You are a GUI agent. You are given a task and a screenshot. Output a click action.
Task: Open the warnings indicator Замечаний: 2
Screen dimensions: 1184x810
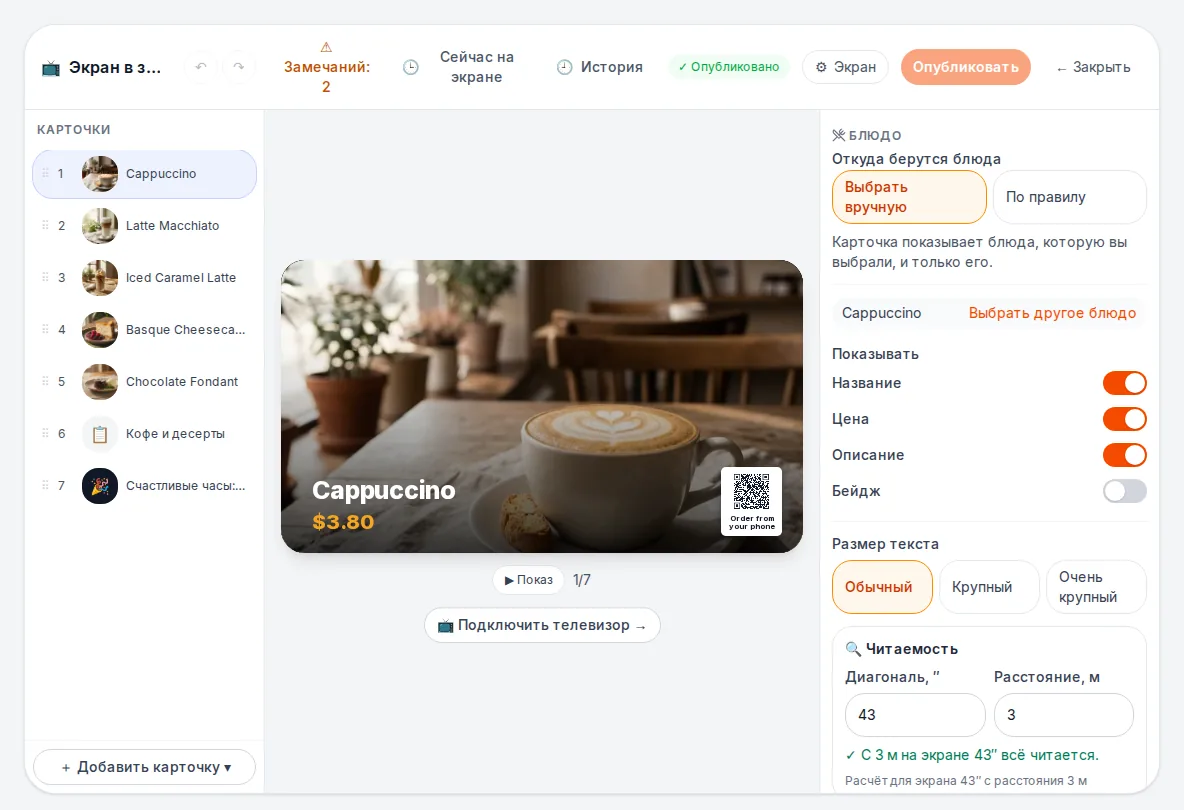point(326,67)
